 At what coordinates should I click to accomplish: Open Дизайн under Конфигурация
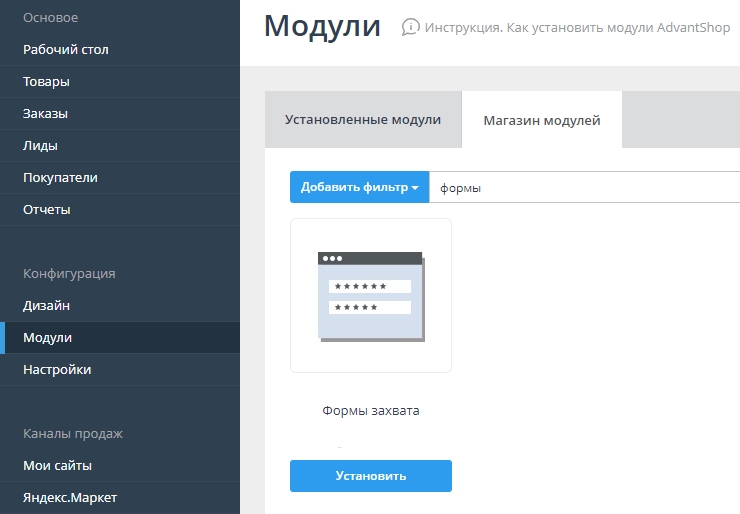(46, 305)
